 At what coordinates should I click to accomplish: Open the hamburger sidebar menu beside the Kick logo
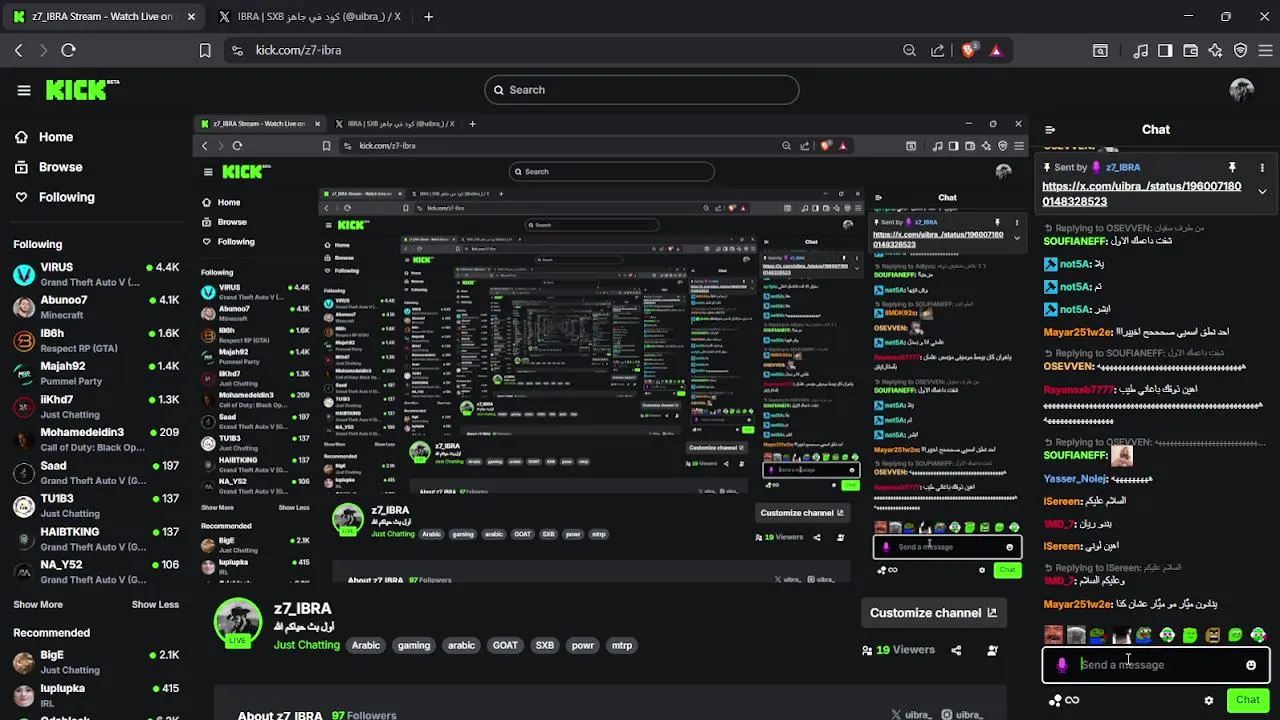click(x=24, y=90)
